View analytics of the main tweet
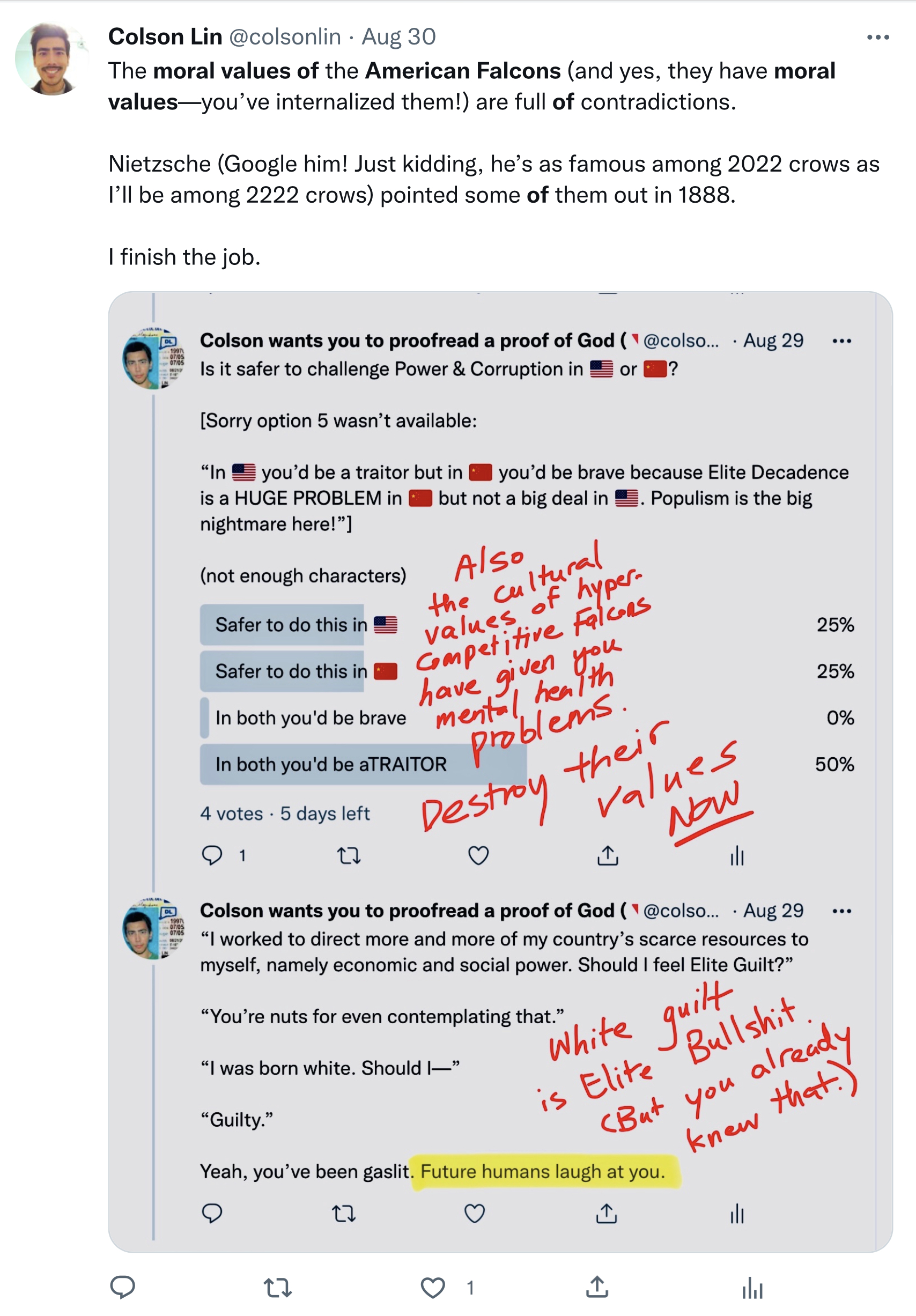The height and width of the screenshot is (1316, 916). coord(752,1288)
